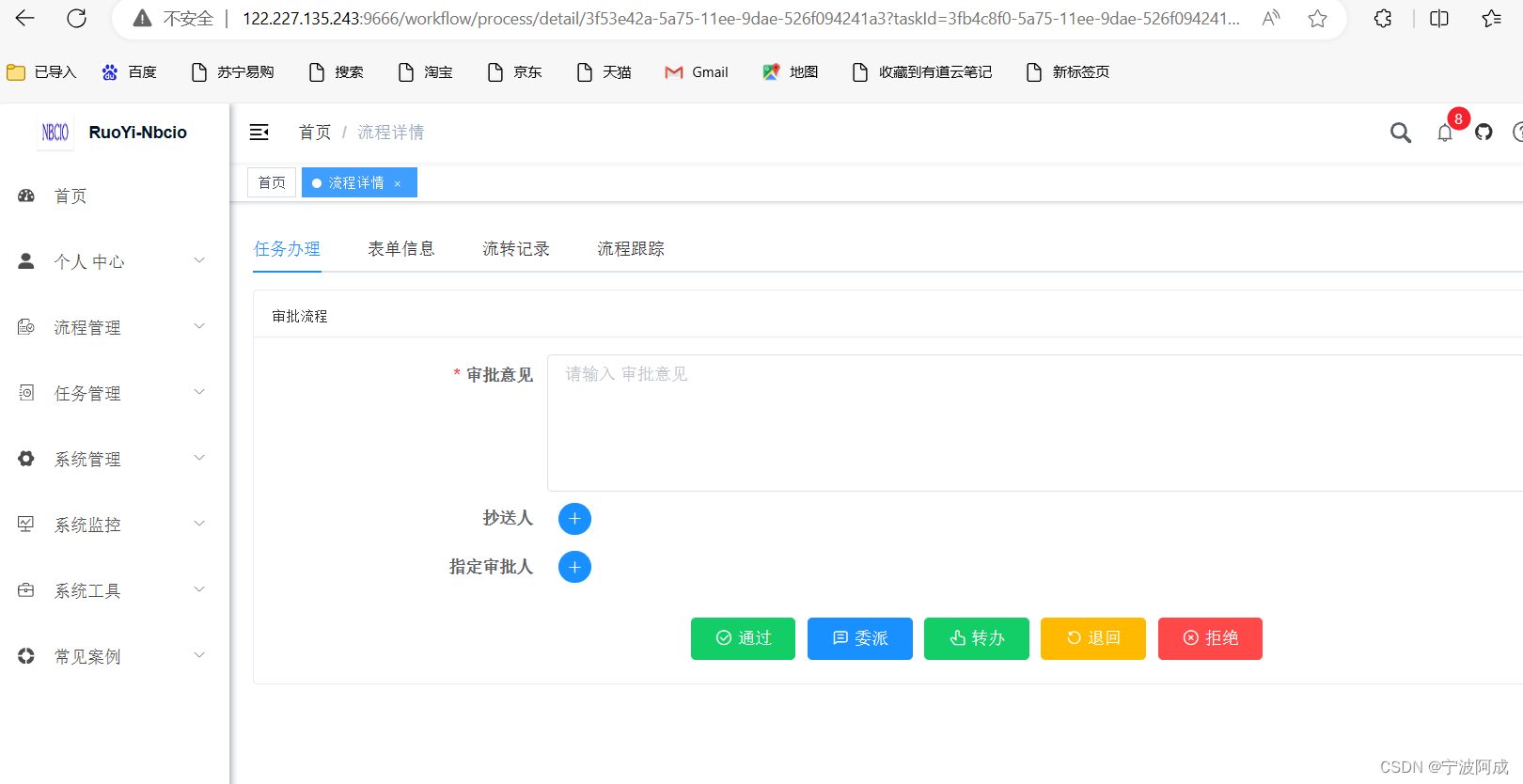1523x784 pixels.
Task: Click the blue 委派 delegate button
Action: click(860, 638)
